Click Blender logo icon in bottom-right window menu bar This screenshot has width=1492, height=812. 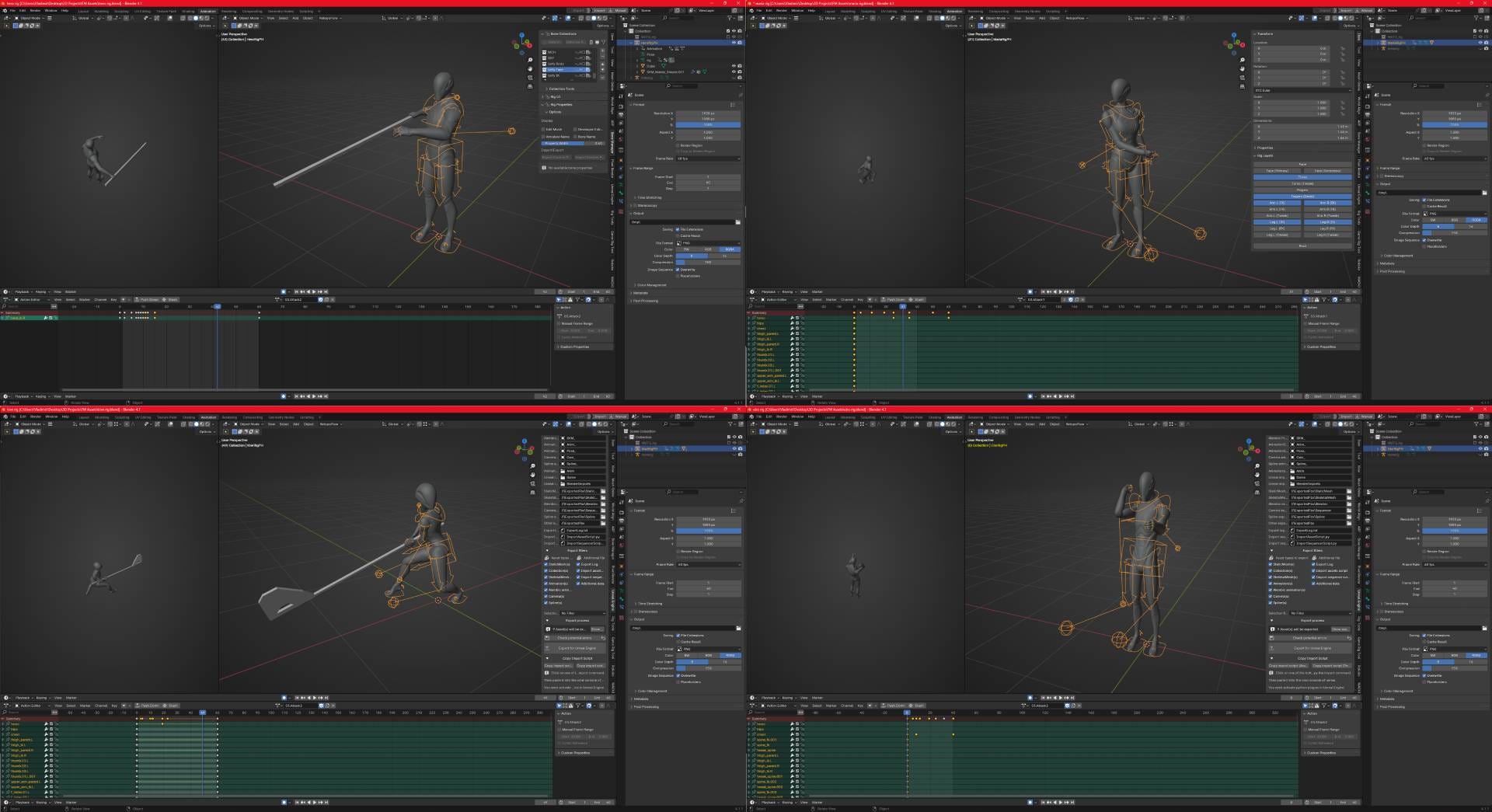coord(751,416)
